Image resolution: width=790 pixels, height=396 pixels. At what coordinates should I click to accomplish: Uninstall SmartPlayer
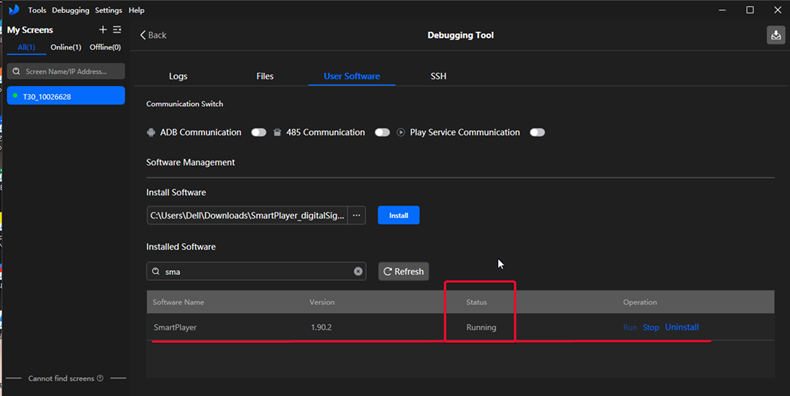click(x=682, y=327)
